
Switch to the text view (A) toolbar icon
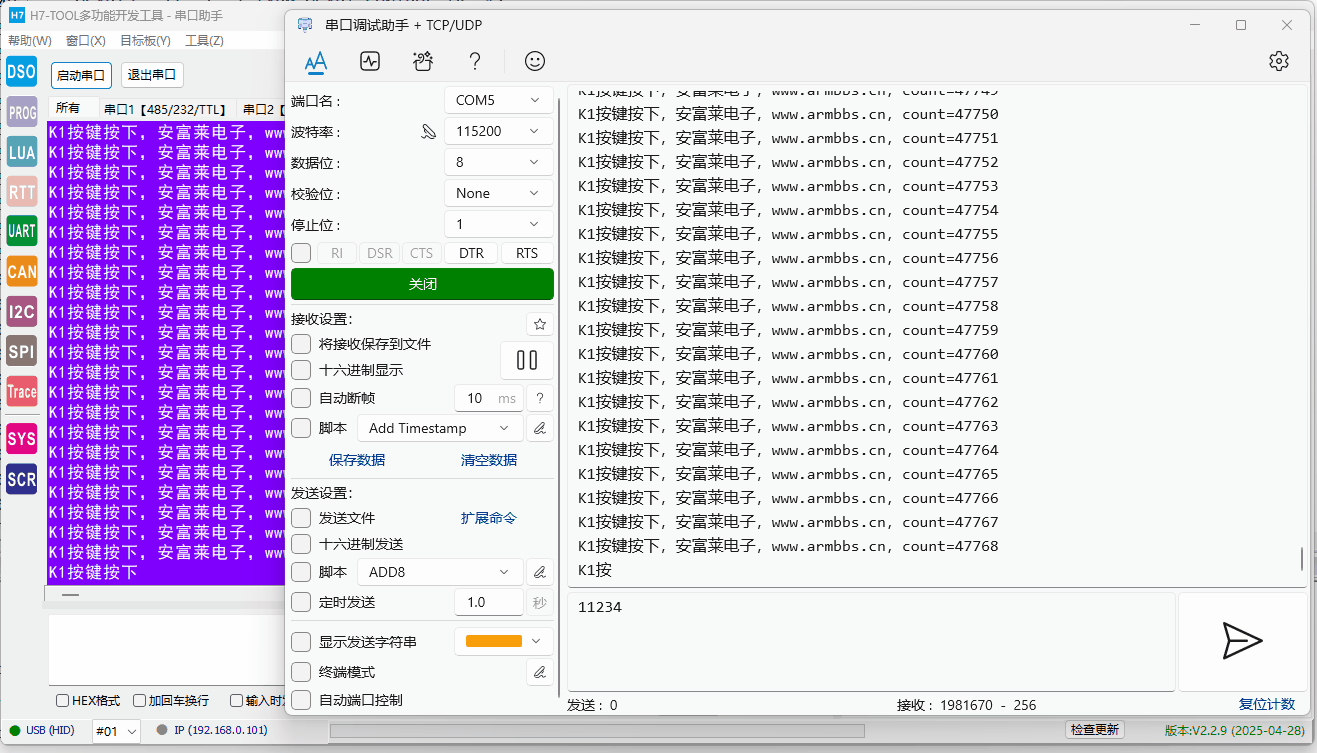(316, 61)
